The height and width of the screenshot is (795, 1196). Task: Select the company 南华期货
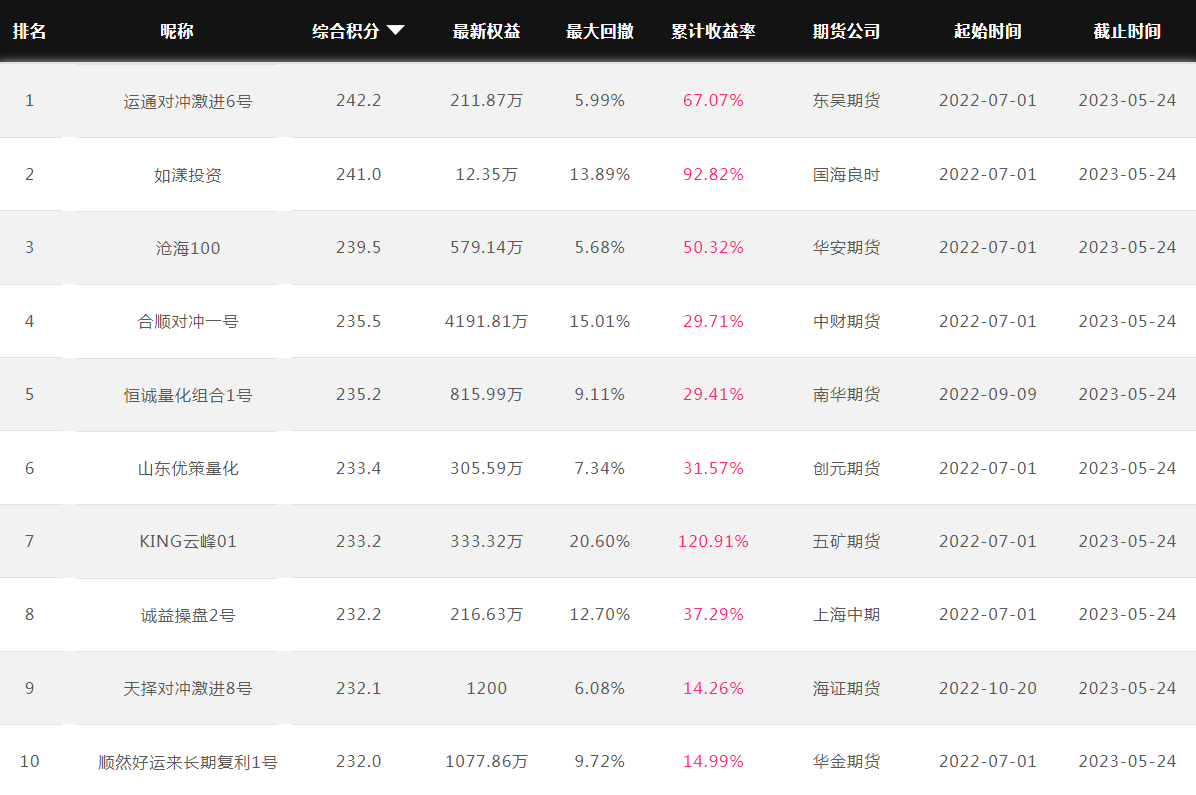point(847,394)
